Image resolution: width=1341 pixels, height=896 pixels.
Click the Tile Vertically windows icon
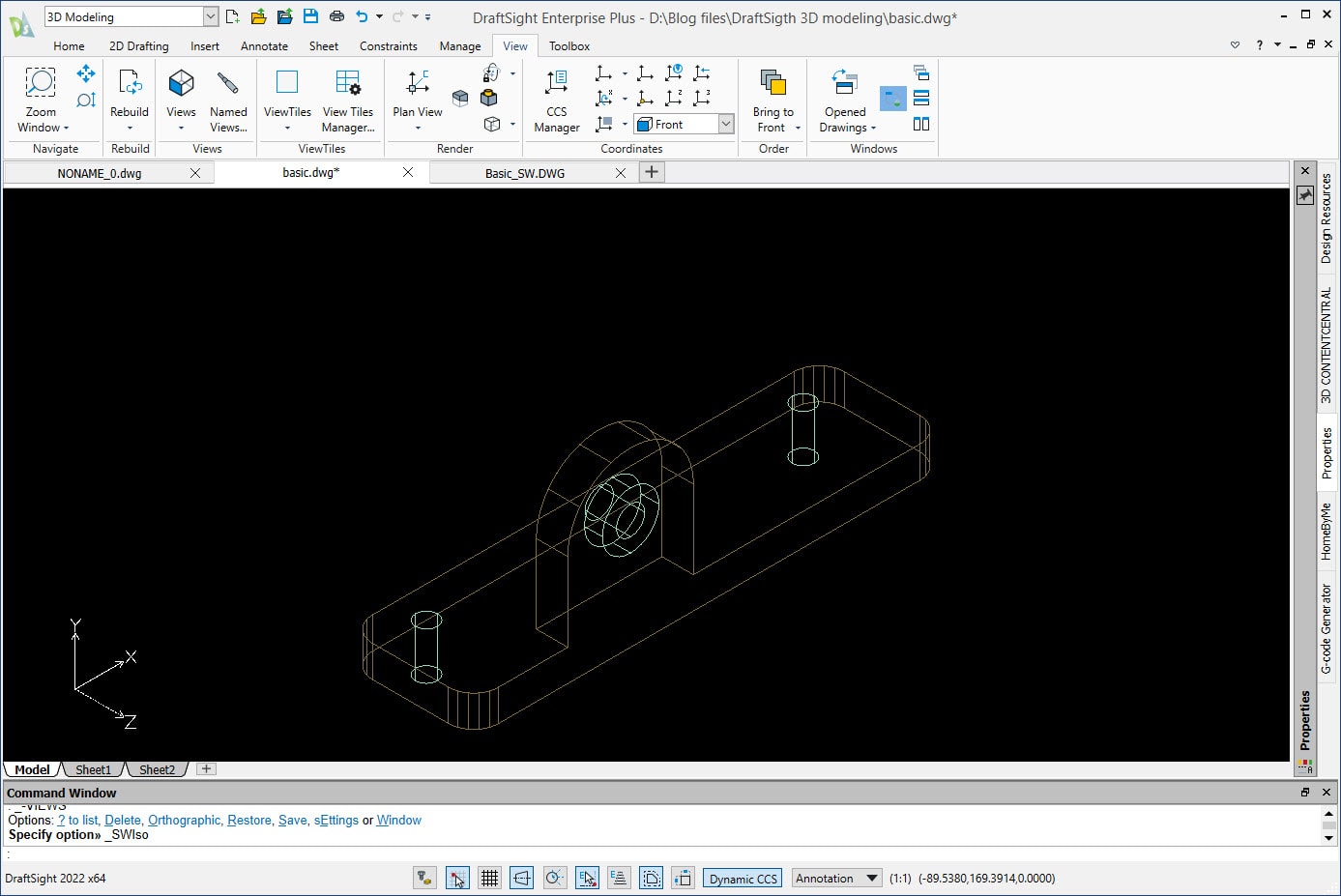[921, 124]
